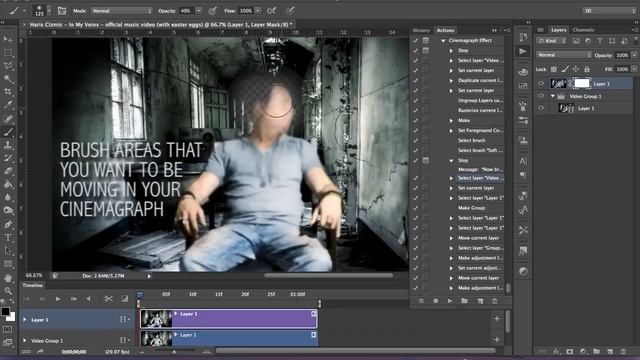Play the timeline video
The width and height of the screenshot is (640, 360).
tap(58, 299)
